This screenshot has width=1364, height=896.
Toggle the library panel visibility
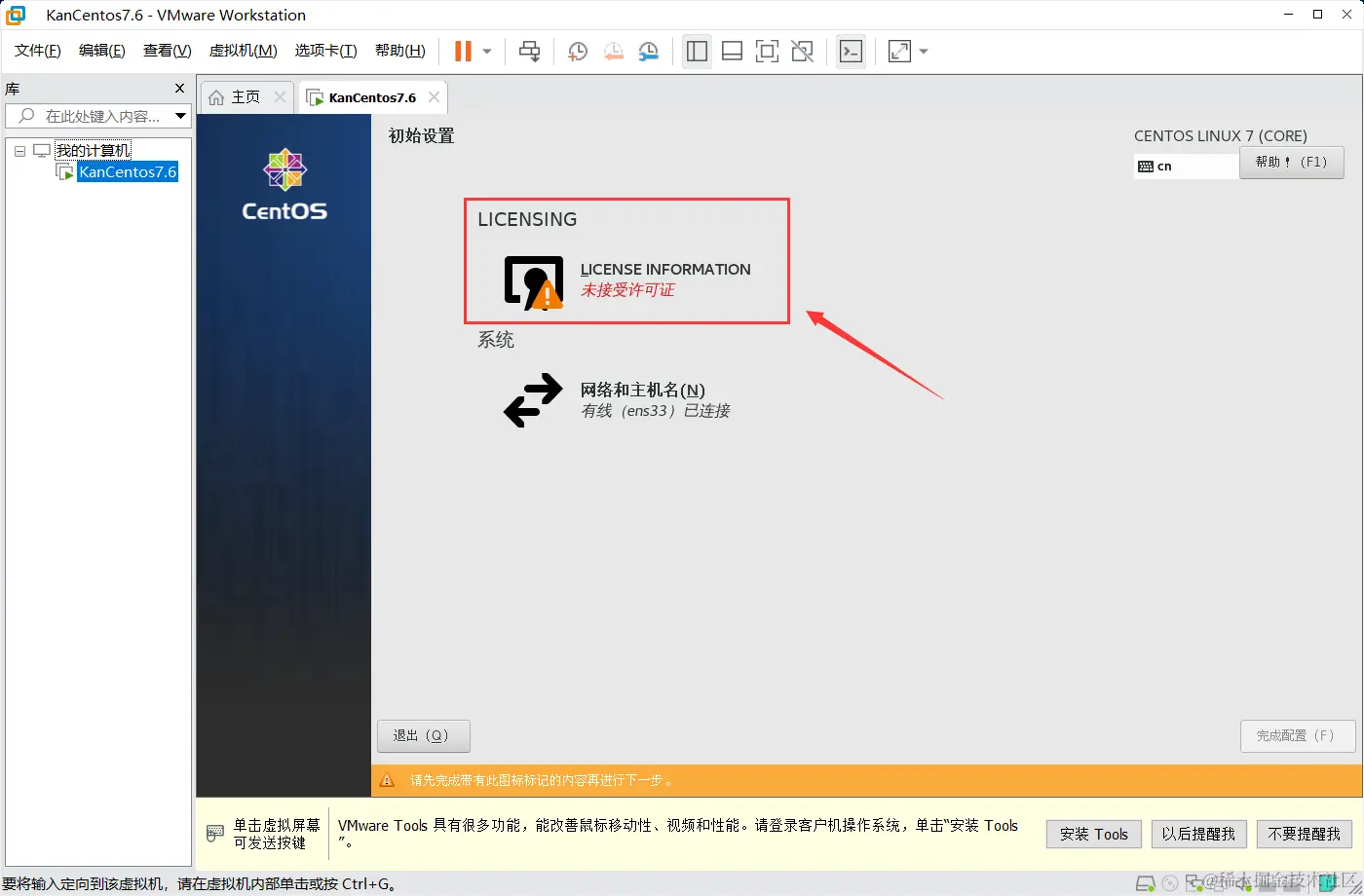(x=697, y=51)
